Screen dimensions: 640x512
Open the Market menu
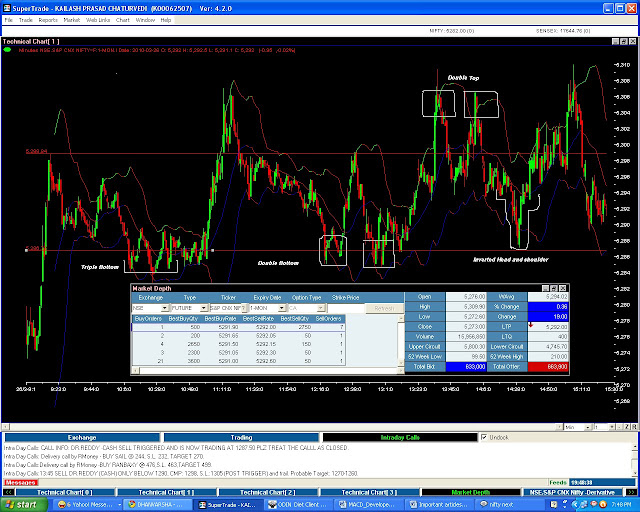coord(71,20)
